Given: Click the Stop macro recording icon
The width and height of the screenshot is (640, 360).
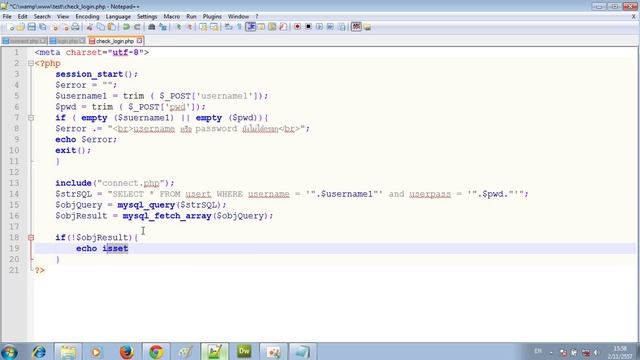Looking at the screenshot, I should click(x=308, y=27).
